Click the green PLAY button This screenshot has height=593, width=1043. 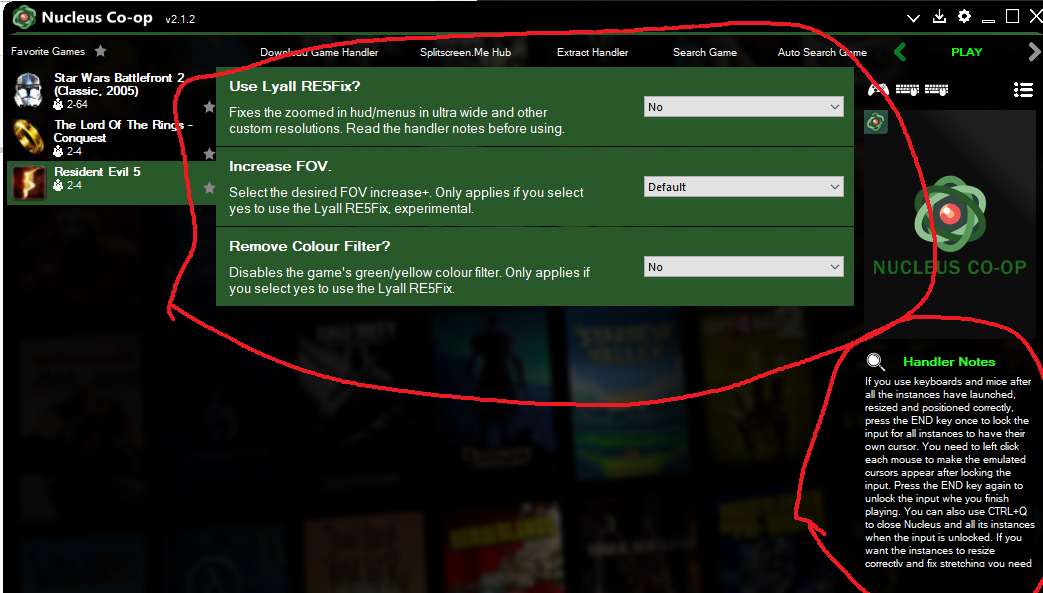click(x=967, y=52)
